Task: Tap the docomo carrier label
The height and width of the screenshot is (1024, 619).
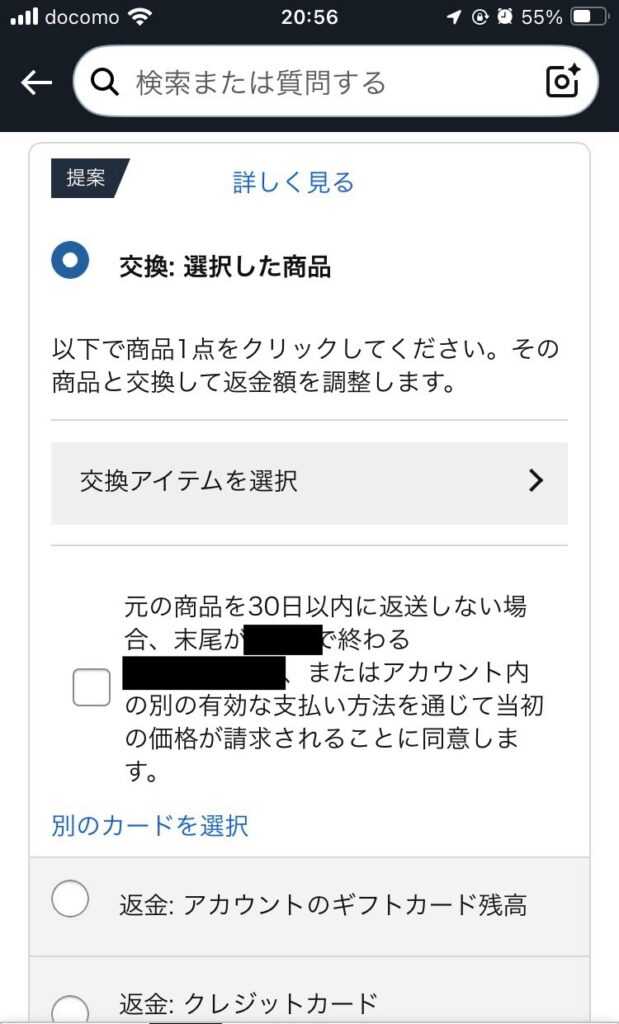Action: pyautogui.click(x=83, y=17)
